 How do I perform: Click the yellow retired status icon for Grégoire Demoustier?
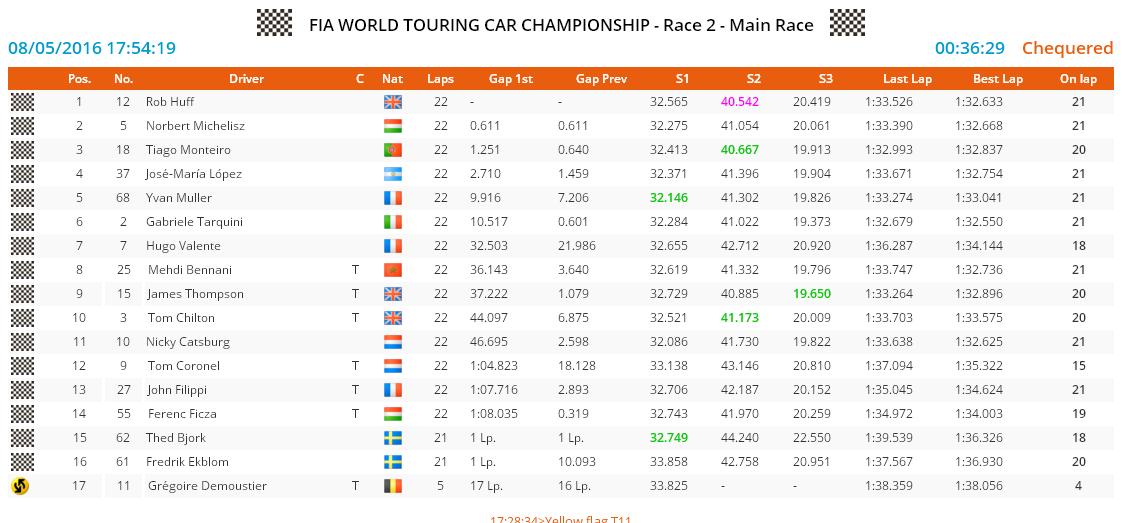pos(20,486)
